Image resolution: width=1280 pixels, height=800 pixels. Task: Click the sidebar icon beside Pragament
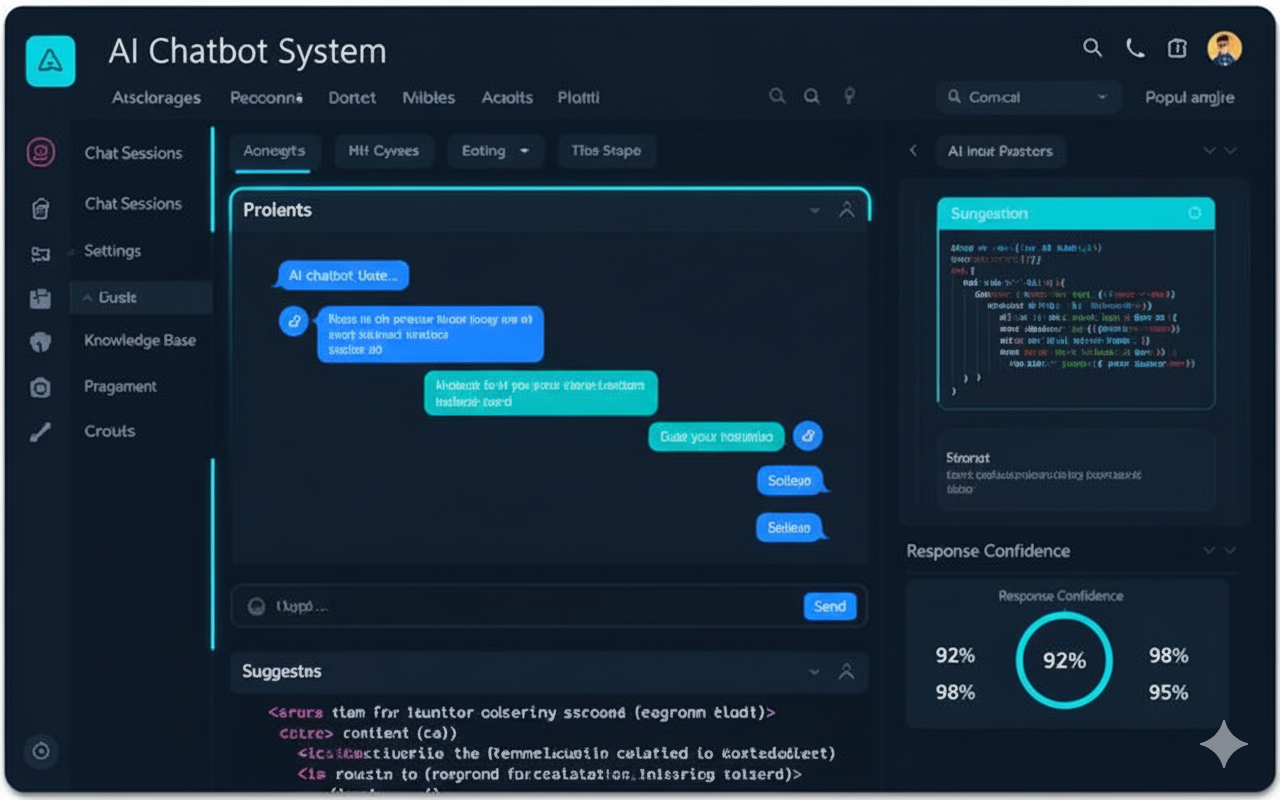click(40, 387)
